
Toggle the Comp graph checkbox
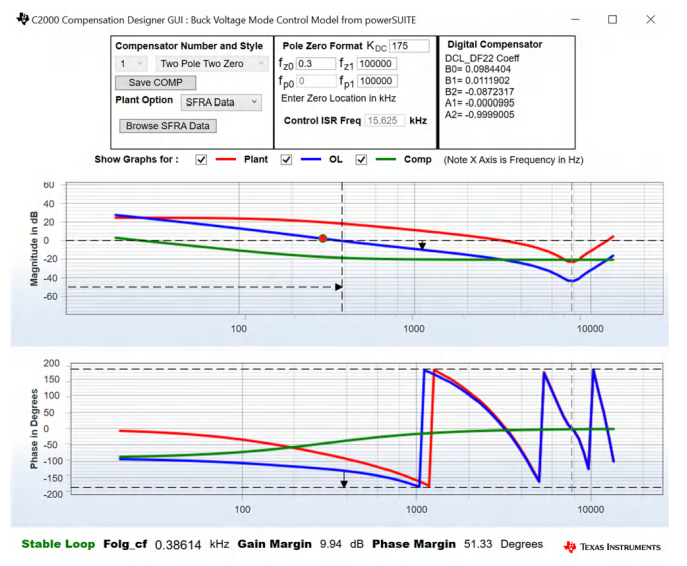[x=361, y=159]
